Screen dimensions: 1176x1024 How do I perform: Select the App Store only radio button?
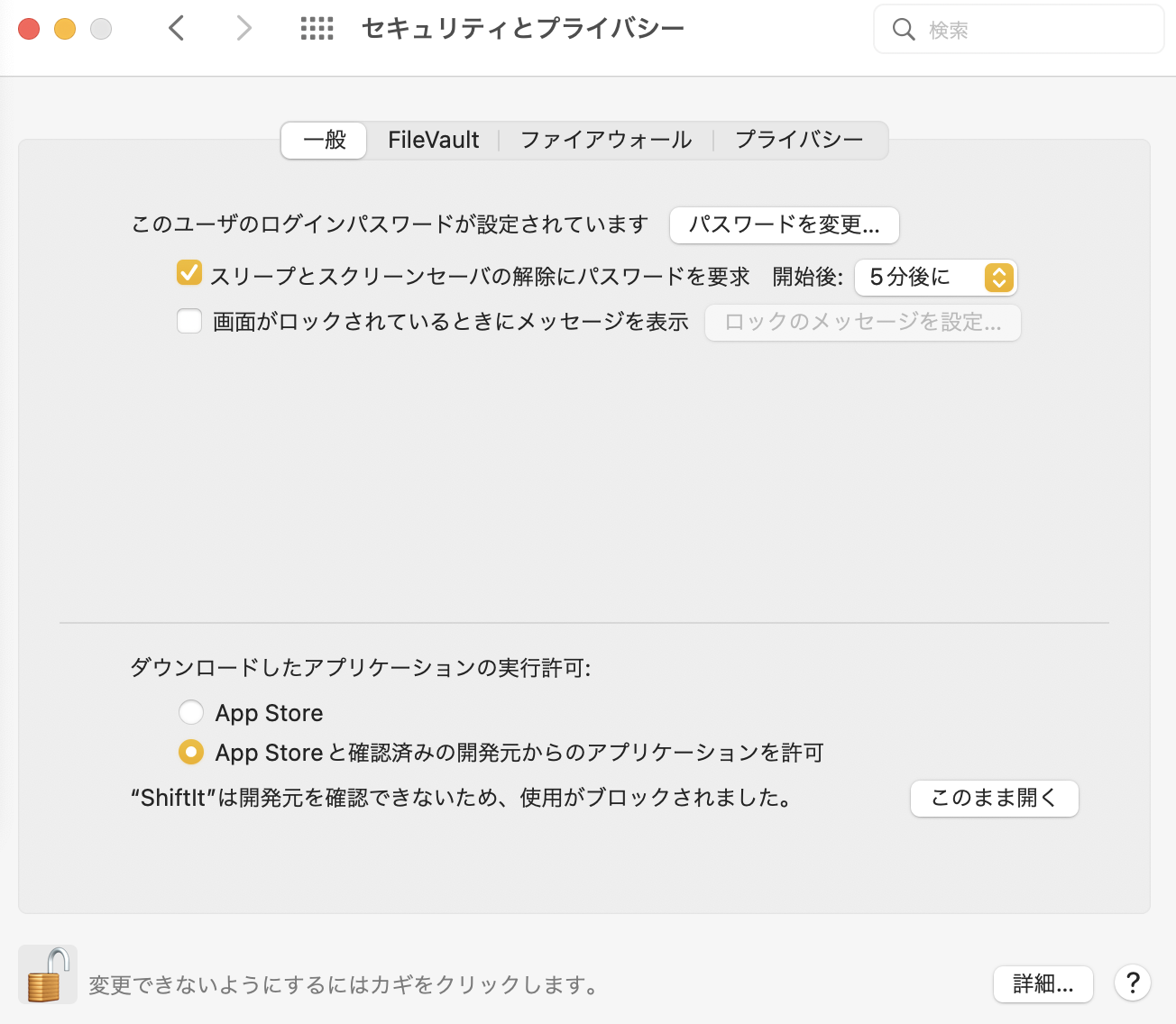191,712
